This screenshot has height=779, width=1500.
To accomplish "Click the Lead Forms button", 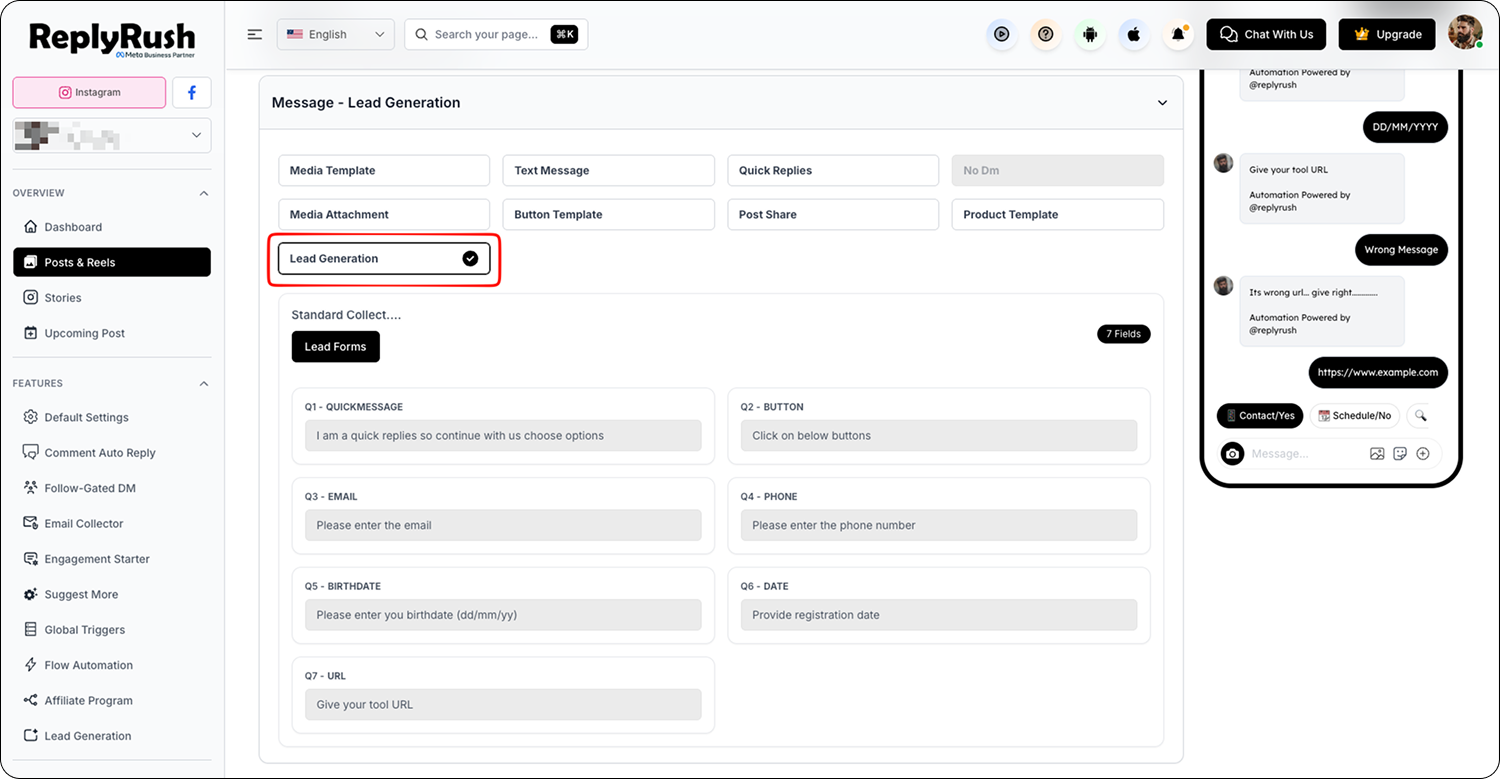I will pos(336,347).
